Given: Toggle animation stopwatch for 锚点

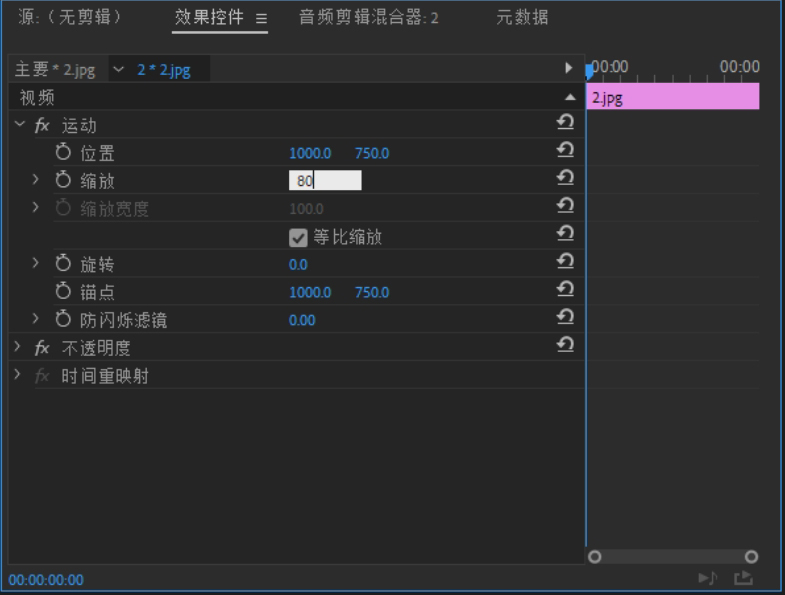Looking at the screenshot, I should [63, 290].
